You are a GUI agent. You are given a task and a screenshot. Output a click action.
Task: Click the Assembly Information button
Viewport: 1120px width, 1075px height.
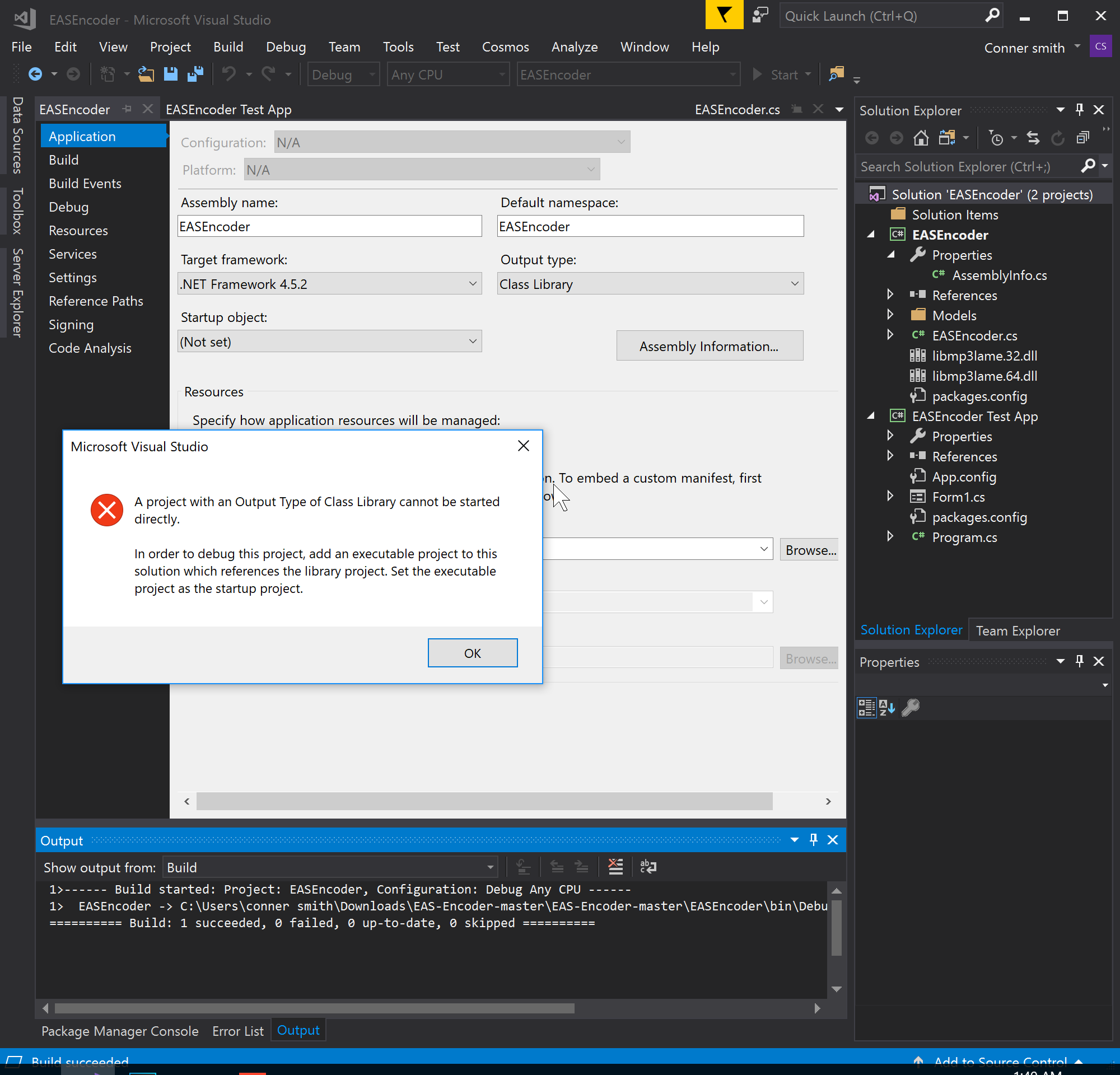tap(710, 346)
